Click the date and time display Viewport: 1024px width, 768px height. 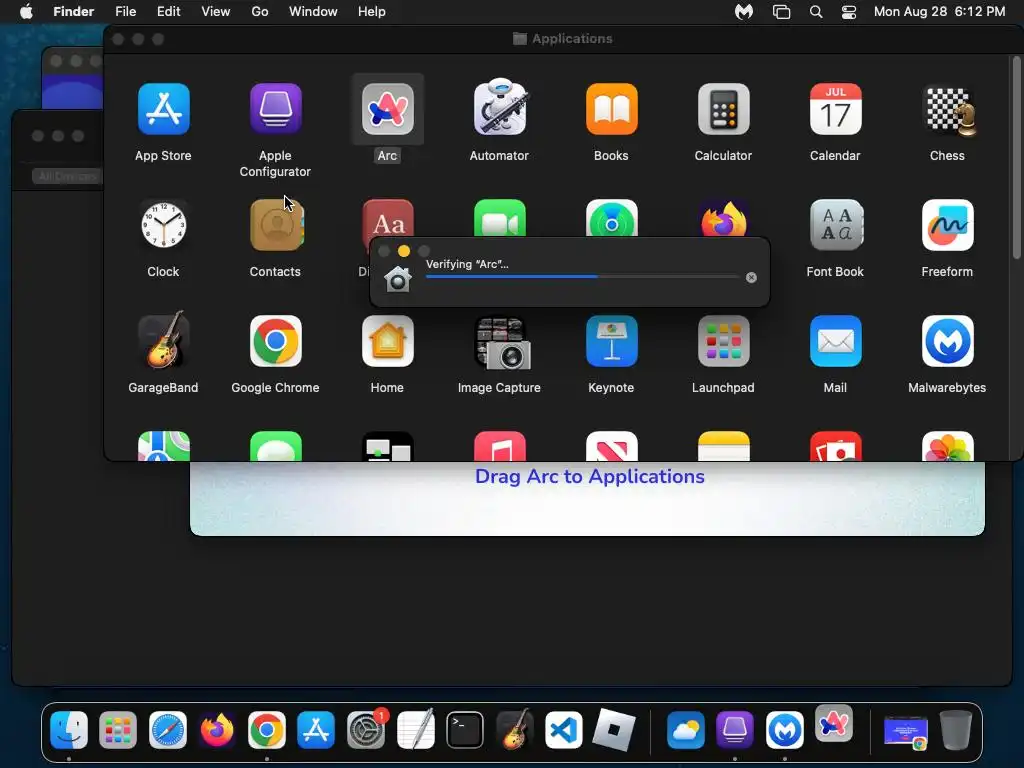click(x=939, y=12)
